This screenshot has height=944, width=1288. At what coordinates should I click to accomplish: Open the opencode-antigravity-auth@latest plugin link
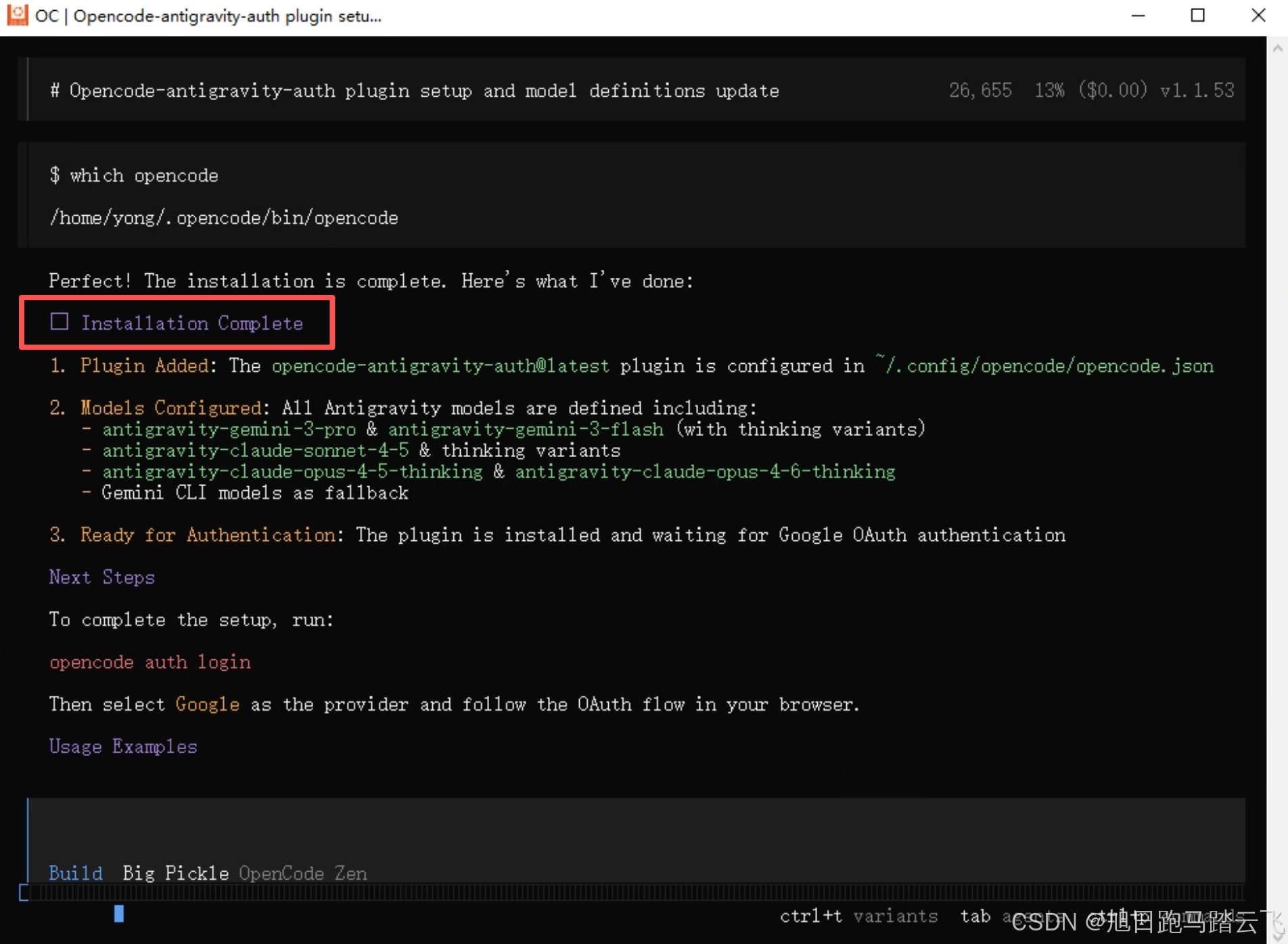pyautogui.click(x=440, y=366)
